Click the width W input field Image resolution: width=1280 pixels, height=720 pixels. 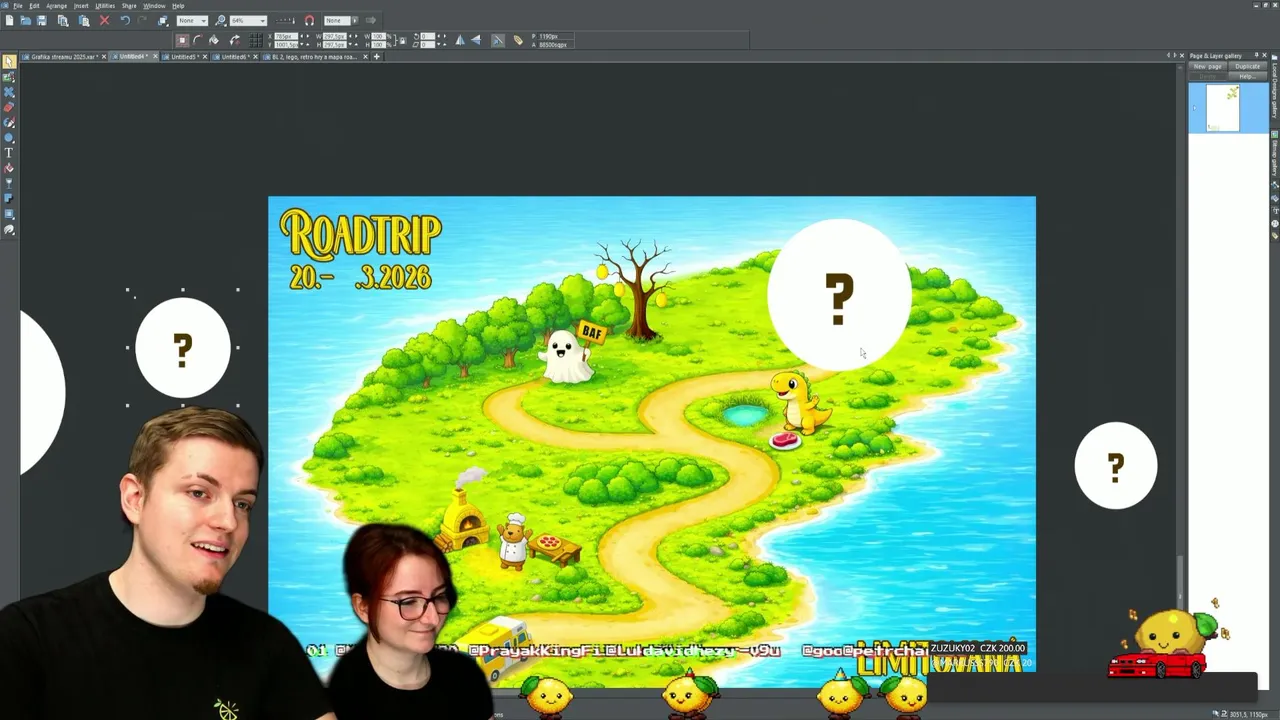click(x=334, y=36)
